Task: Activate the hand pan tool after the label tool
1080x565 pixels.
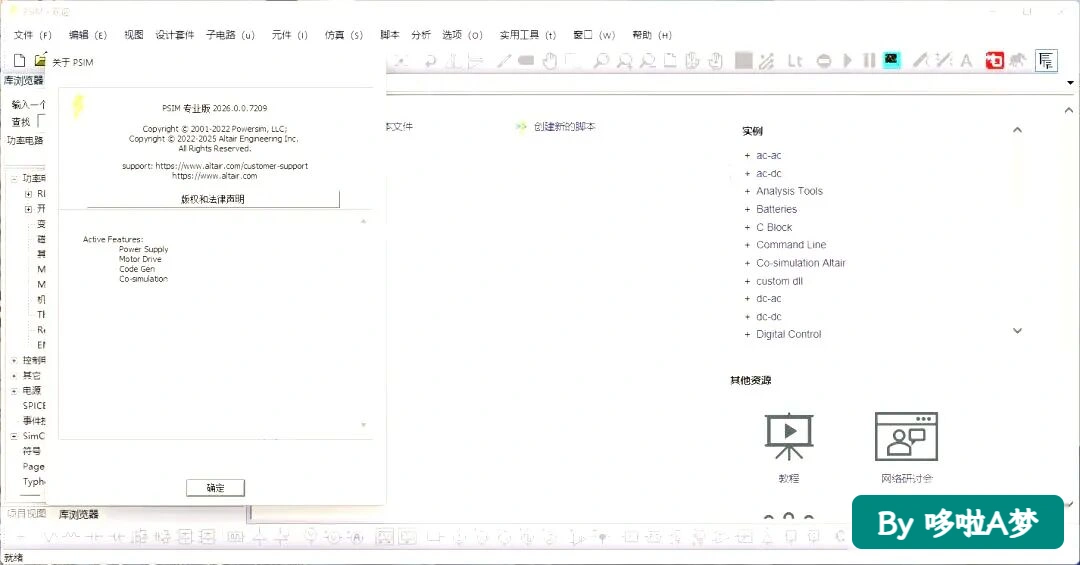Action: tap(549, 61)
